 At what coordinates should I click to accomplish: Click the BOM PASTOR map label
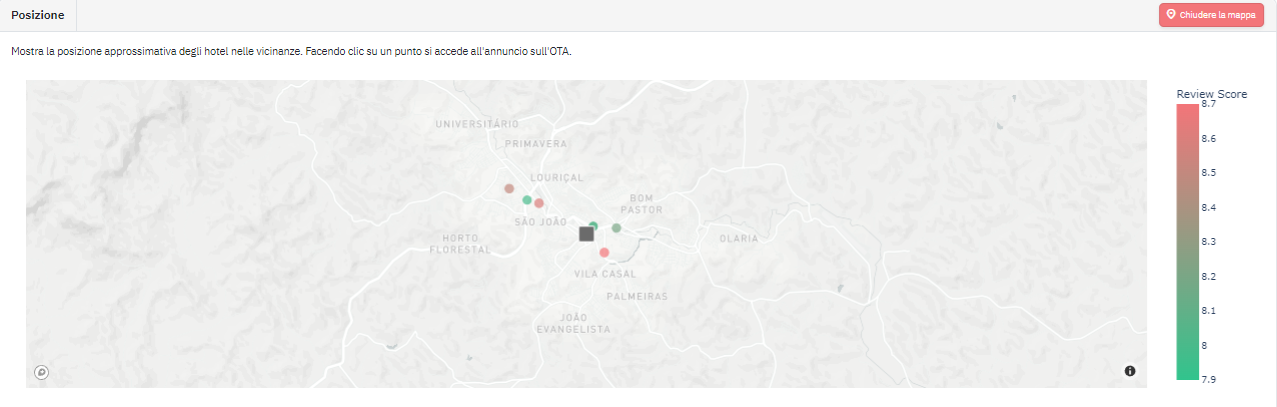pos(642,204)
